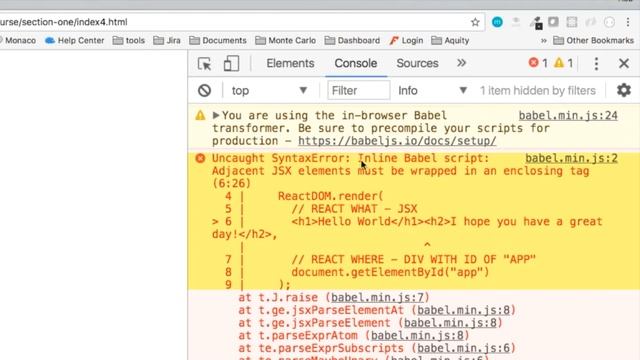
Task: Click the address bar URL
Action: tap(64, 22)
